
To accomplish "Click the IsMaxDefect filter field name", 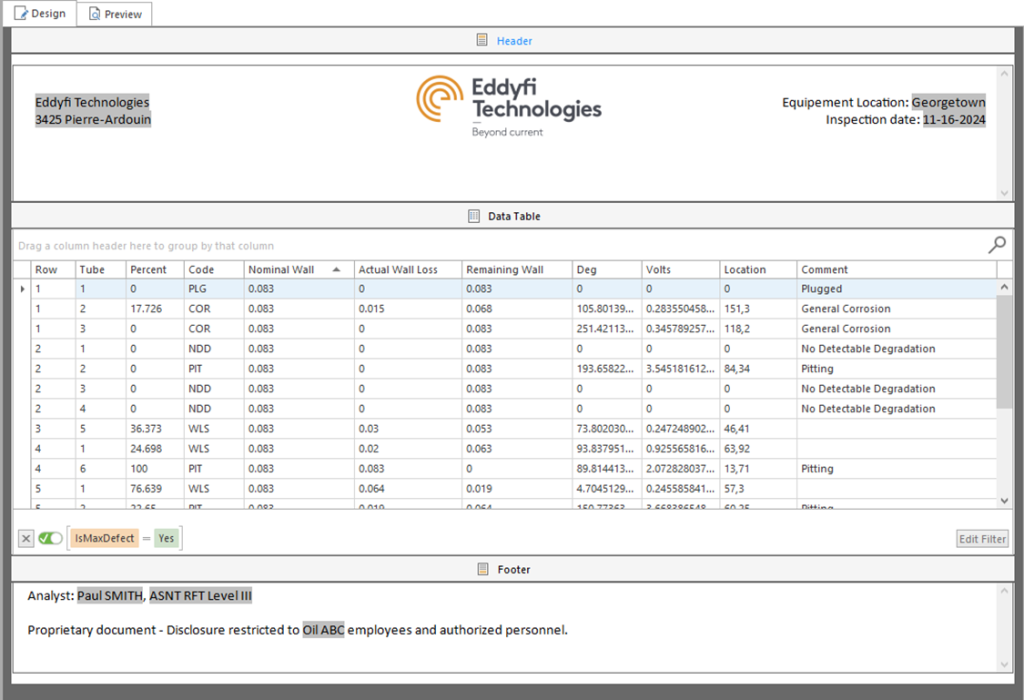I will click(105, 539).
